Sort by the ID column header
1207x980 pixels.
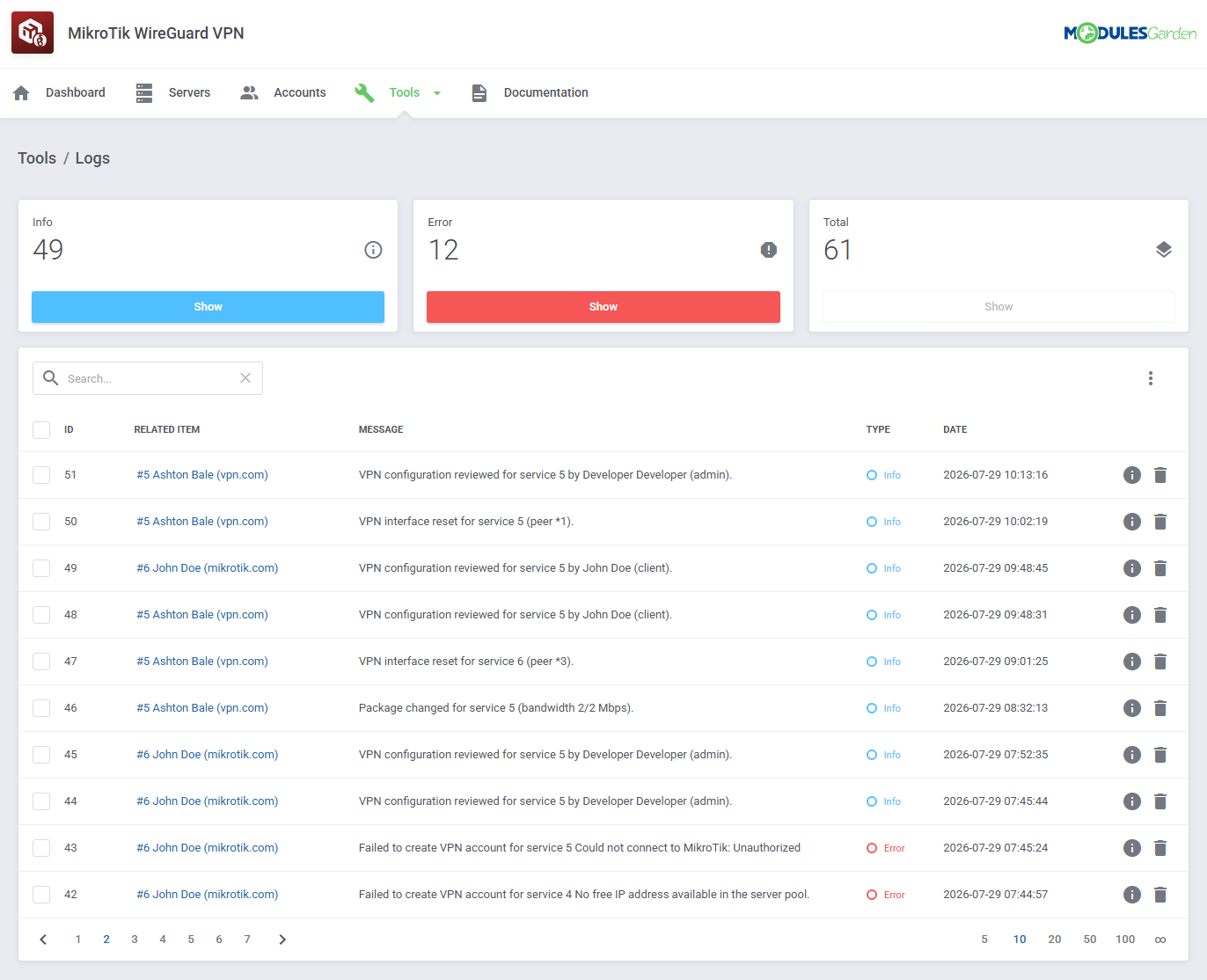69,429
